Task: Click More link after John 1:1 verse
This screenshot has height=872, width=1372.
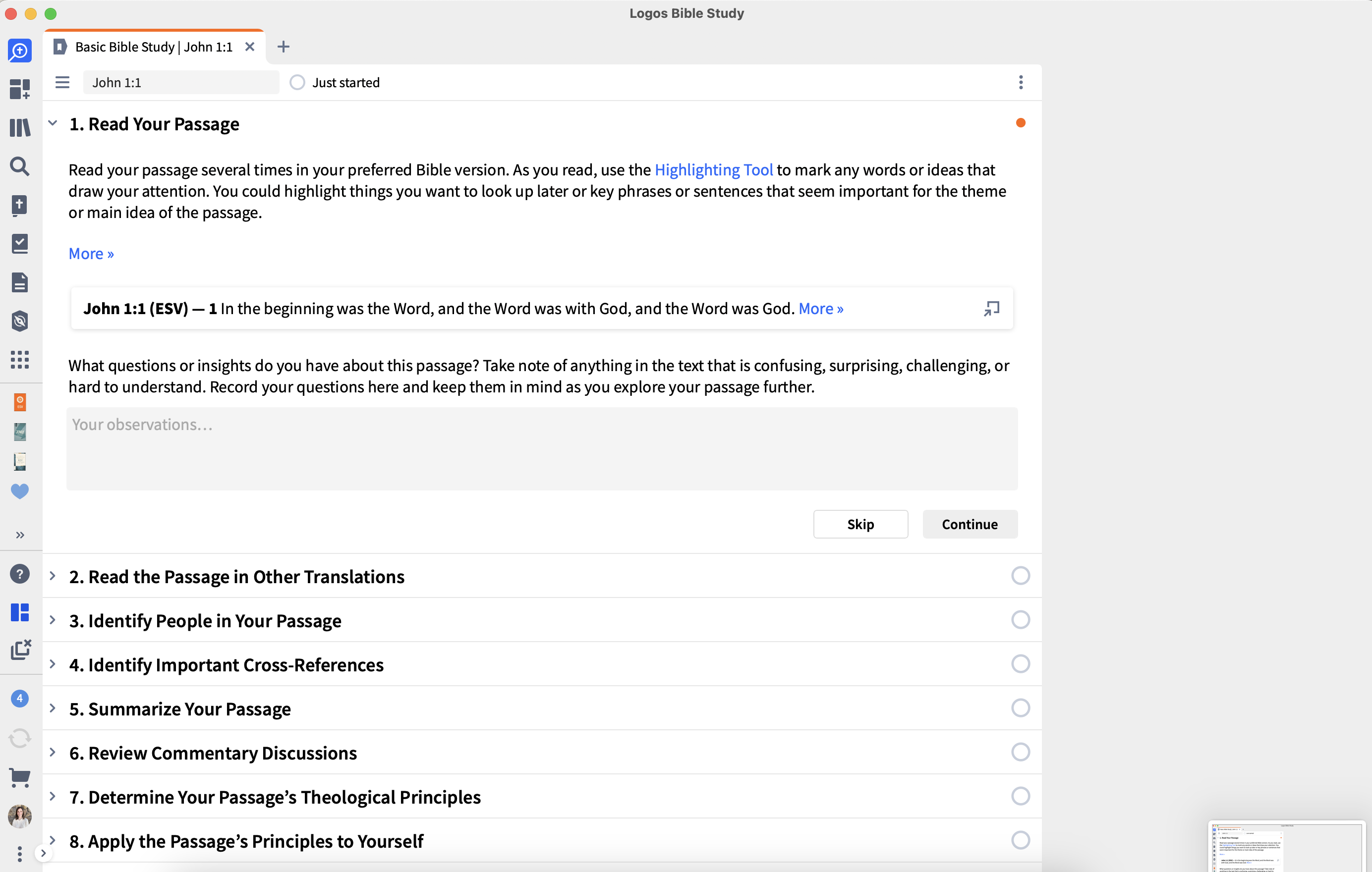Action: pyautogui.click(x=821, y=309)
